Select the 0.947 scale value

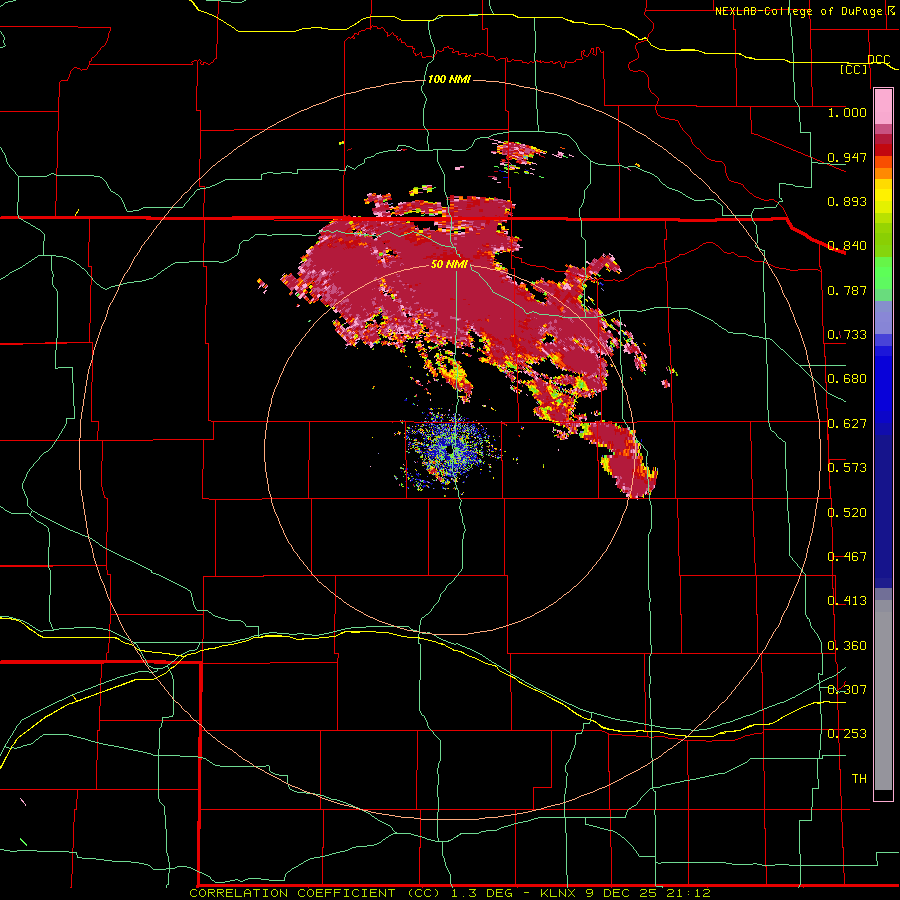tap(847, 157)
